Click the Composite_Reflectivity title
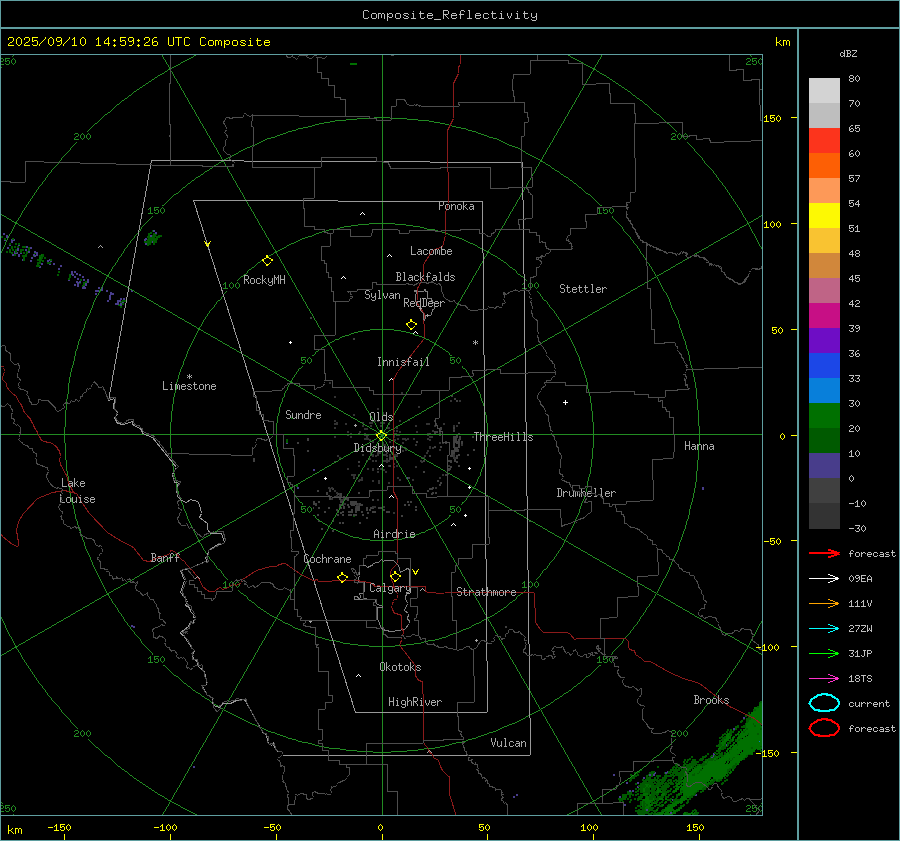900x841 pixels. coord(450,15)
